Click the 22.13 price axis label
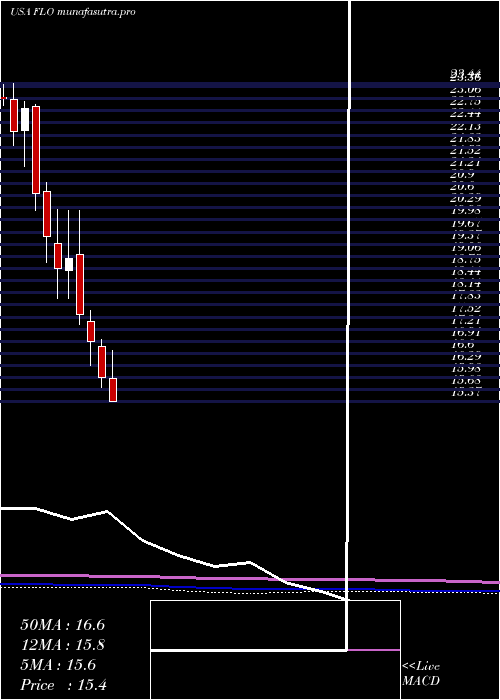The height and width of the screenshot is (700, 500). click(465, 126)
